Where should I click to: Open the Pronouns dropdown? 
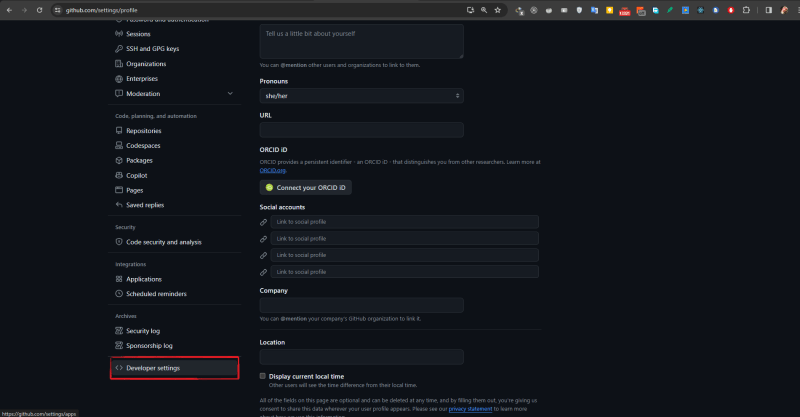tap(361, 95)
